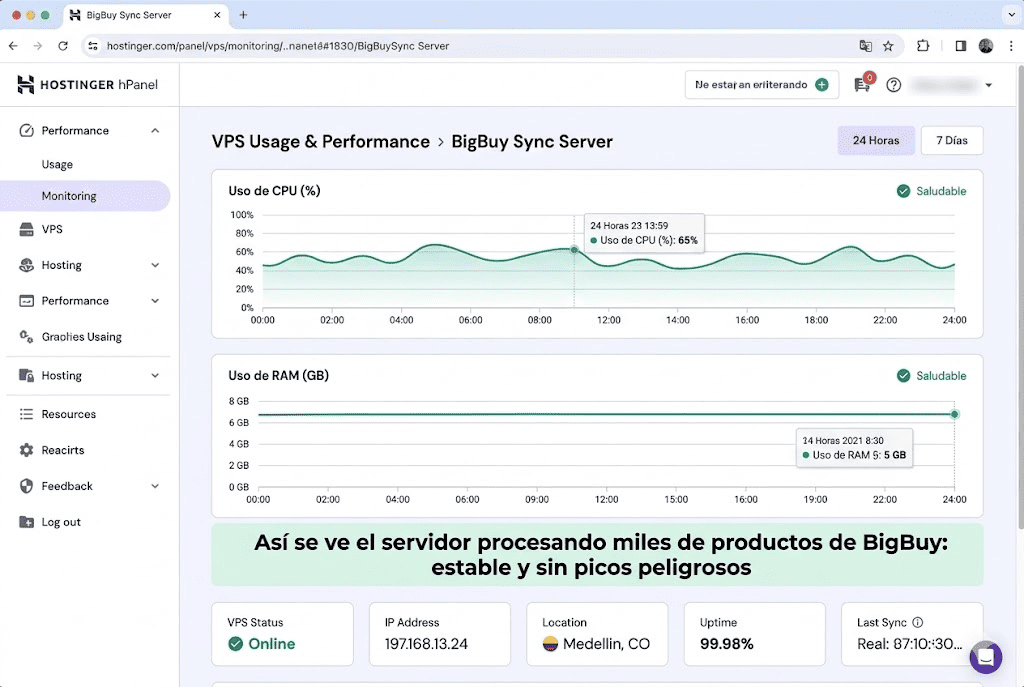Open the account dropdown arrow
Image resolution: width=1024 pixels, height=687 pixels.
click(989, 85)
